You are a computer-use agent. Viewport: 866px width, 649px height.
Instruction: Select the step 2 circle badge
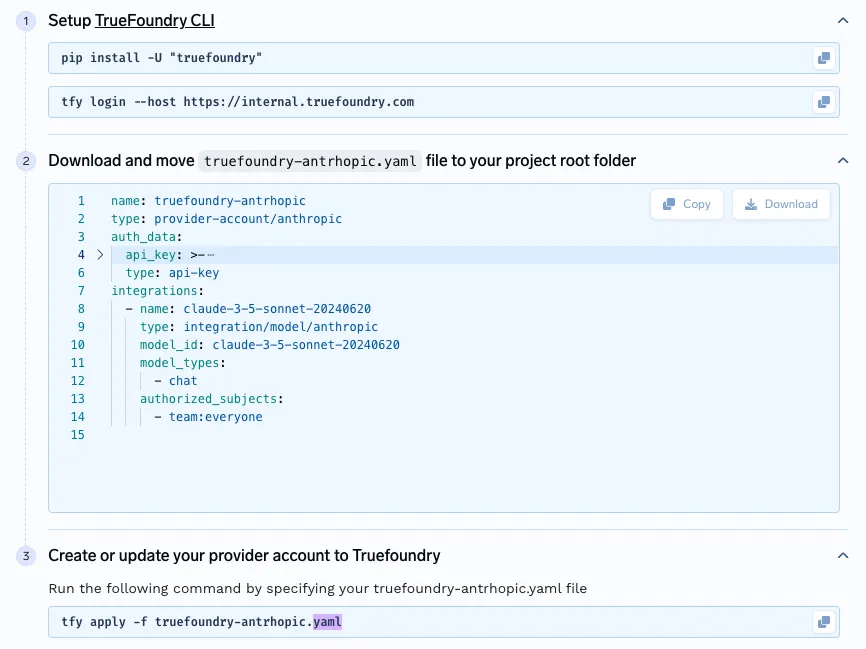click(25, 160)
